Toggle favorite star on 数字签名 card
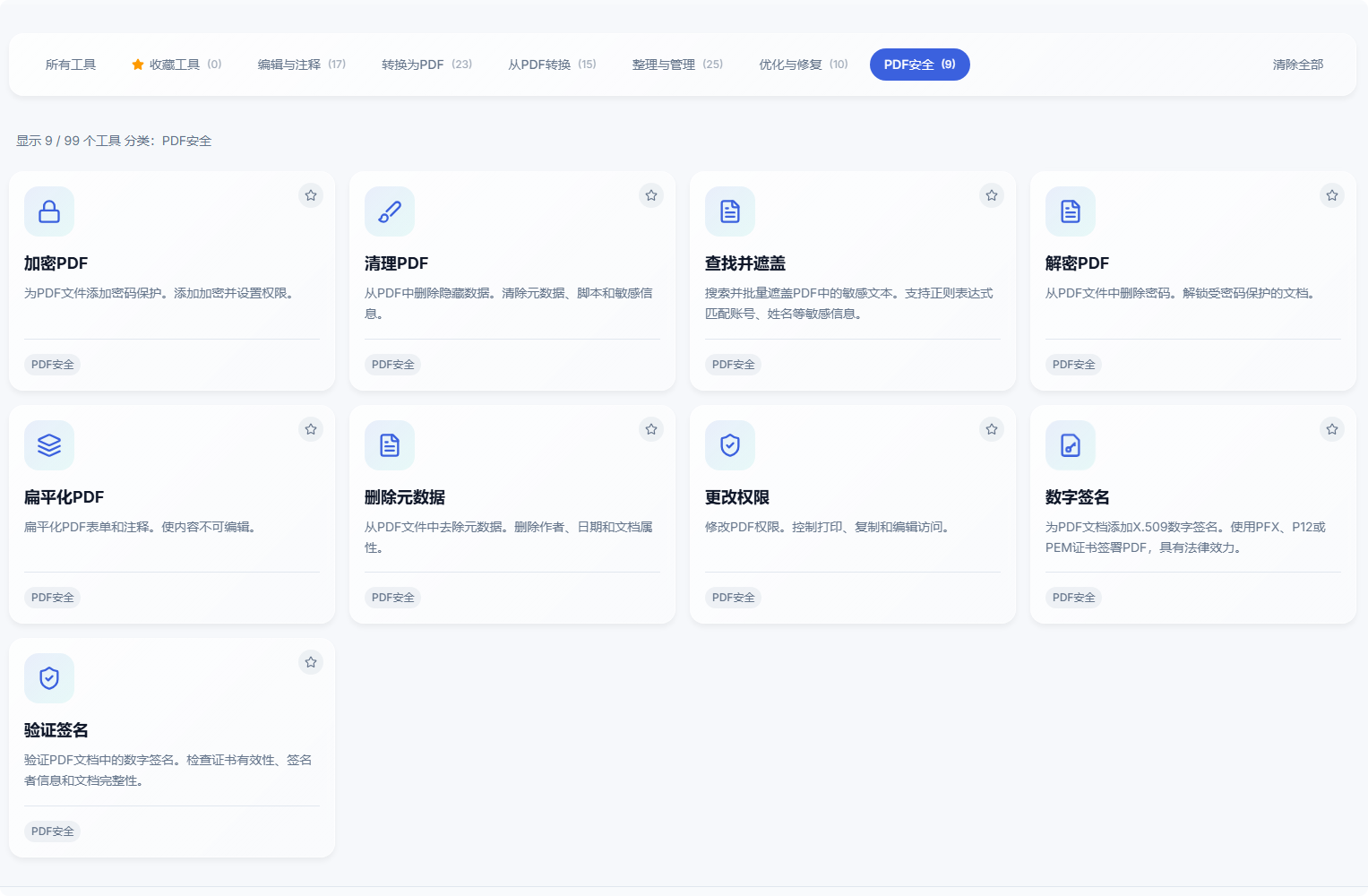Screen dimensions: 1368x896 click(x=1332, y=429)
